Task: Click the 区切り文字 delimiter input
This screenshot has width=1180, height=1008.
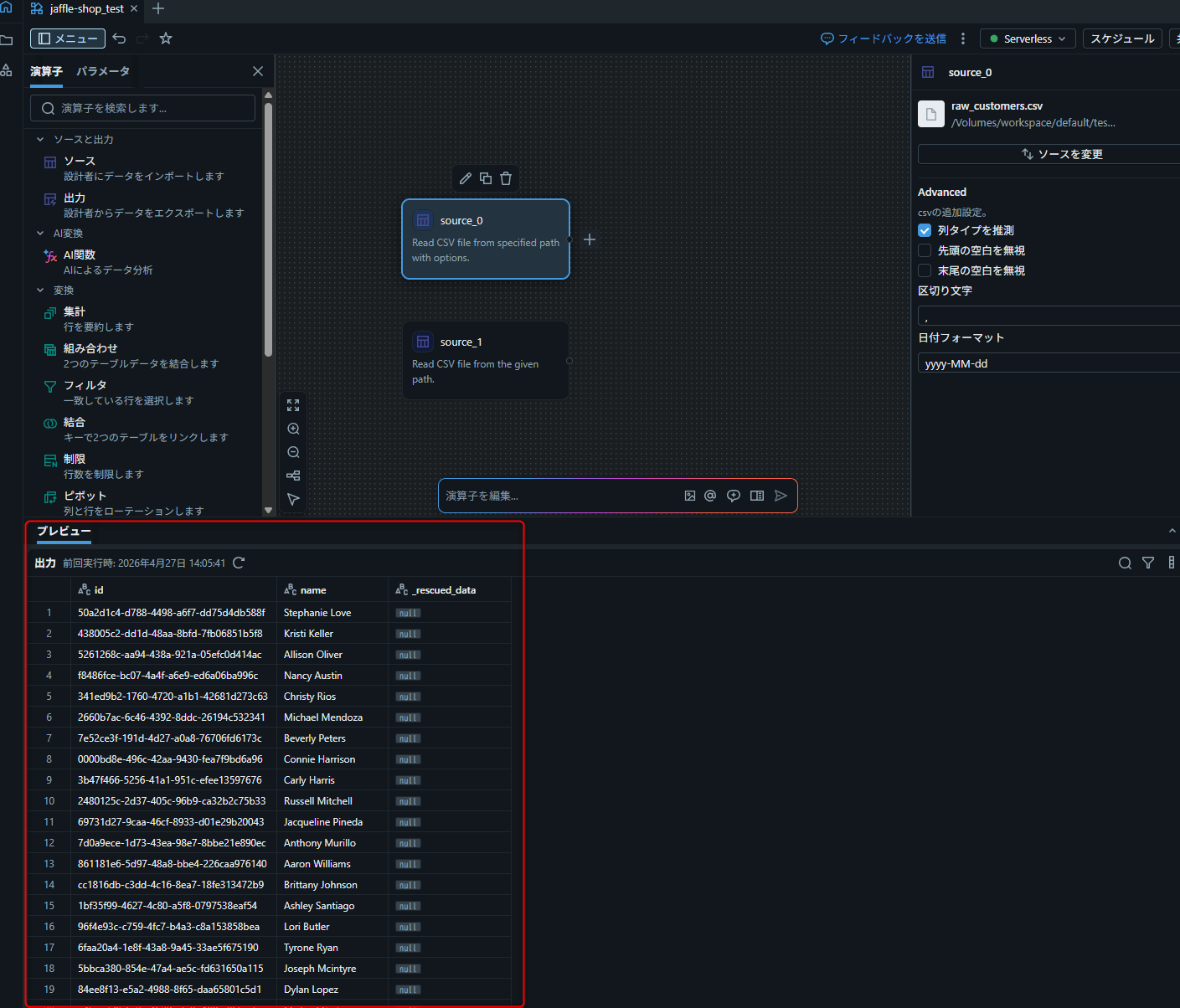Action: pos(1049,316)
